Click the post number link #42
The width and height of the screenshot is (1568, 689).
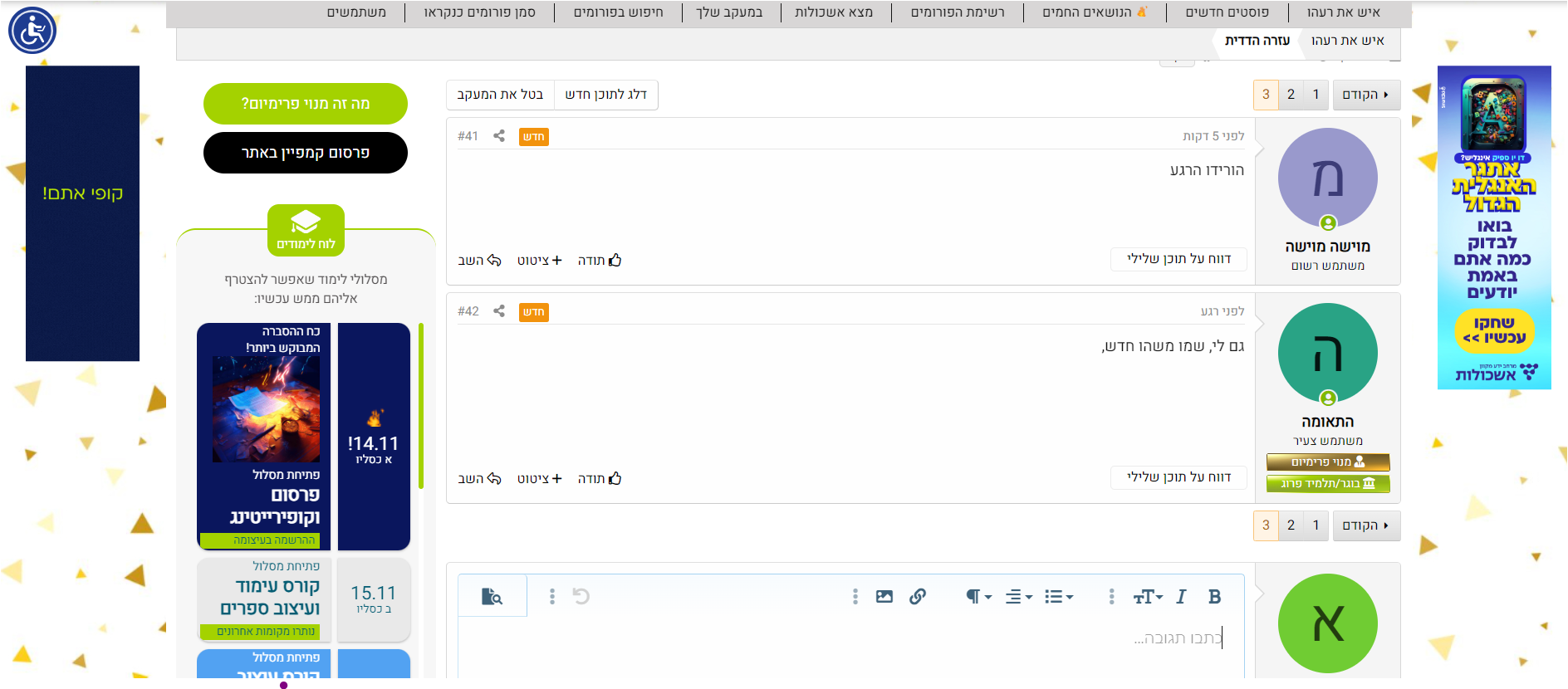468,311
